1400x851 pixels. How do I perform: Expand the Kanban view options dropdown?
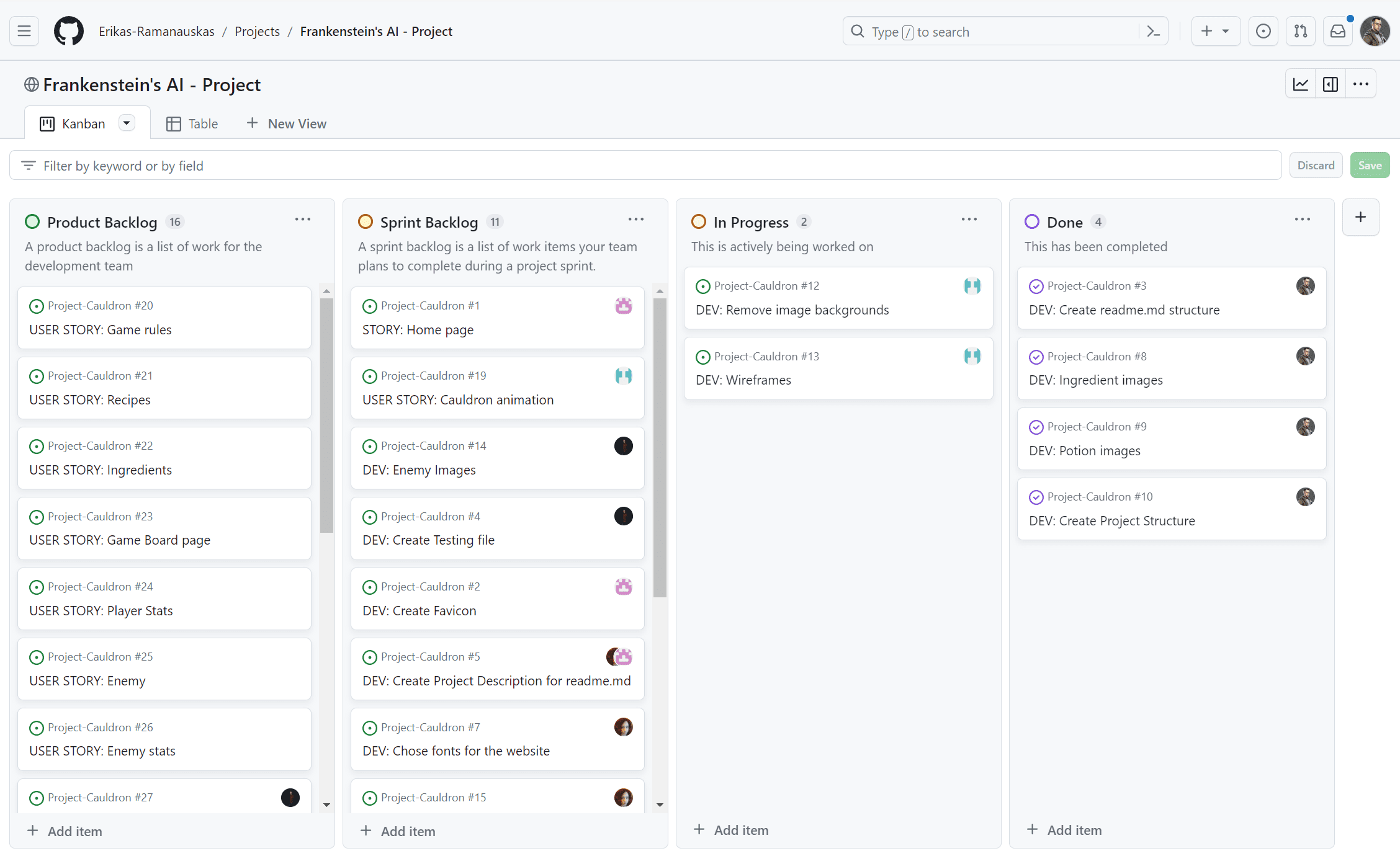point(127,123)
